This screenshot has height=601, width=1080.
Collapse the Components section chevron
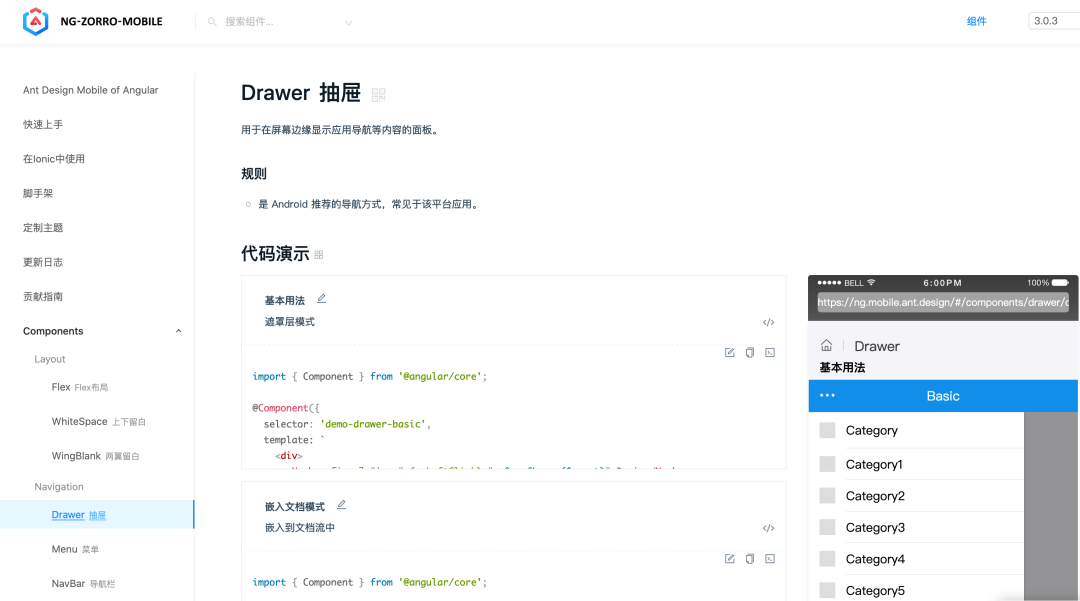click(178, 331)
